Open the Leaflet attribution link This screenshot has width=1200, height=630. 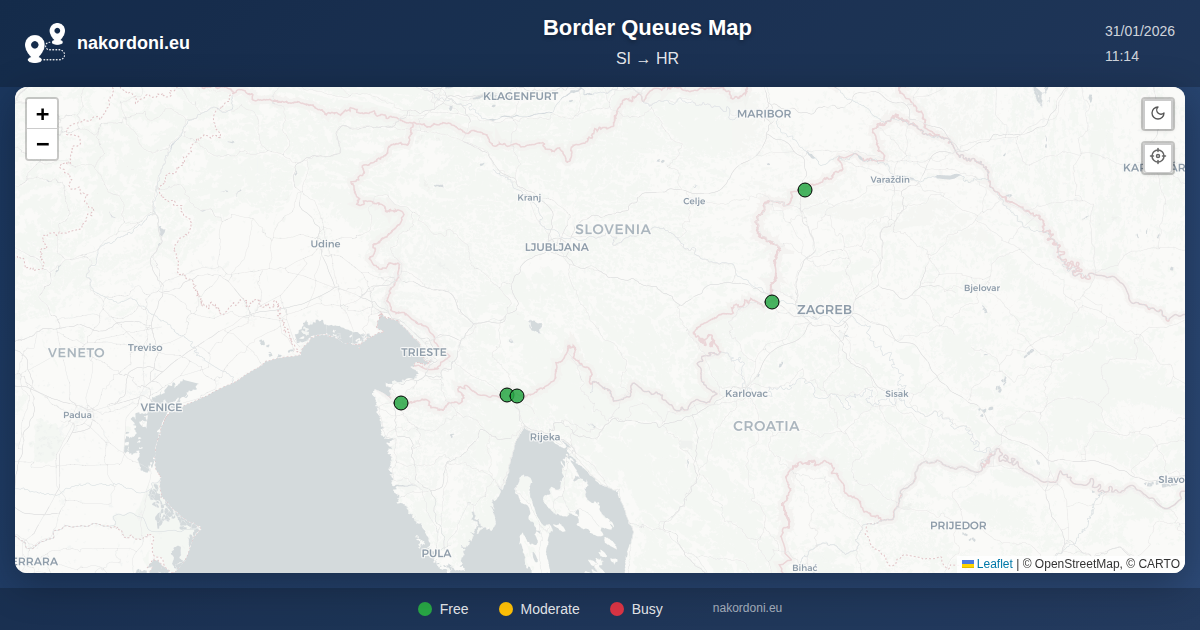tap(994, 564)
